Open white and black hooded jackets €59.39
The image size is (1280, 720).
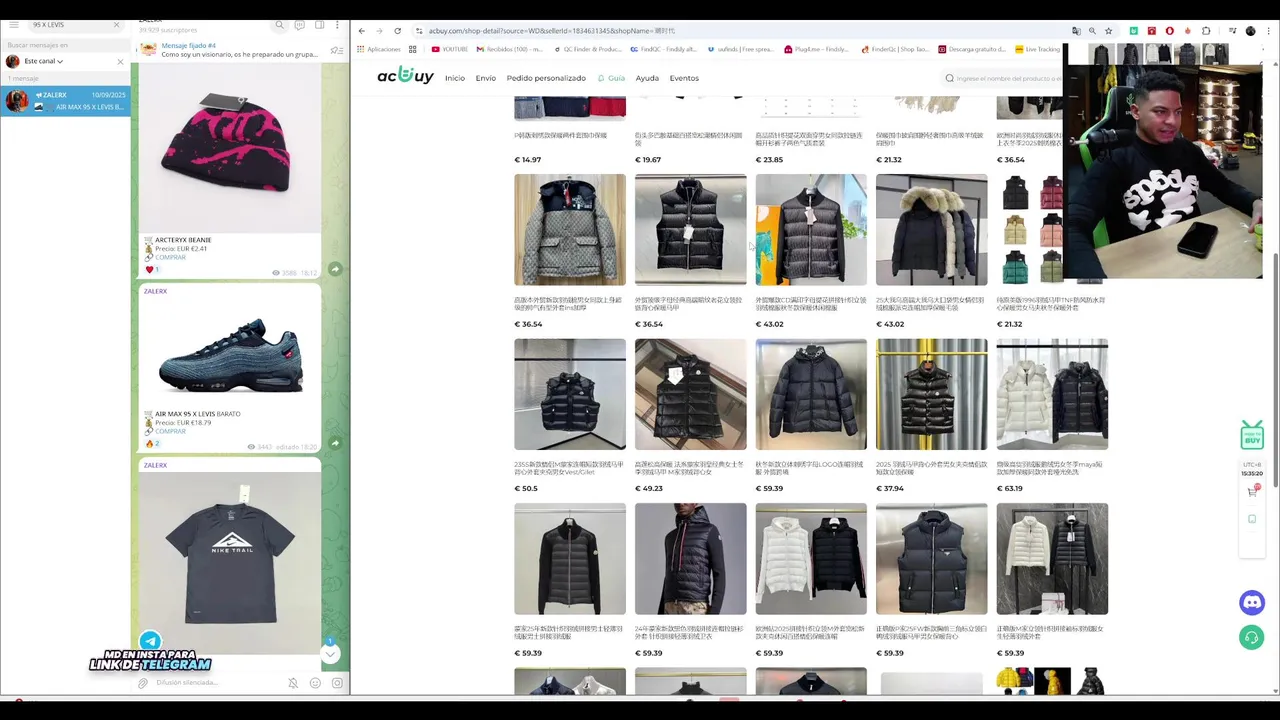[811, 559]
